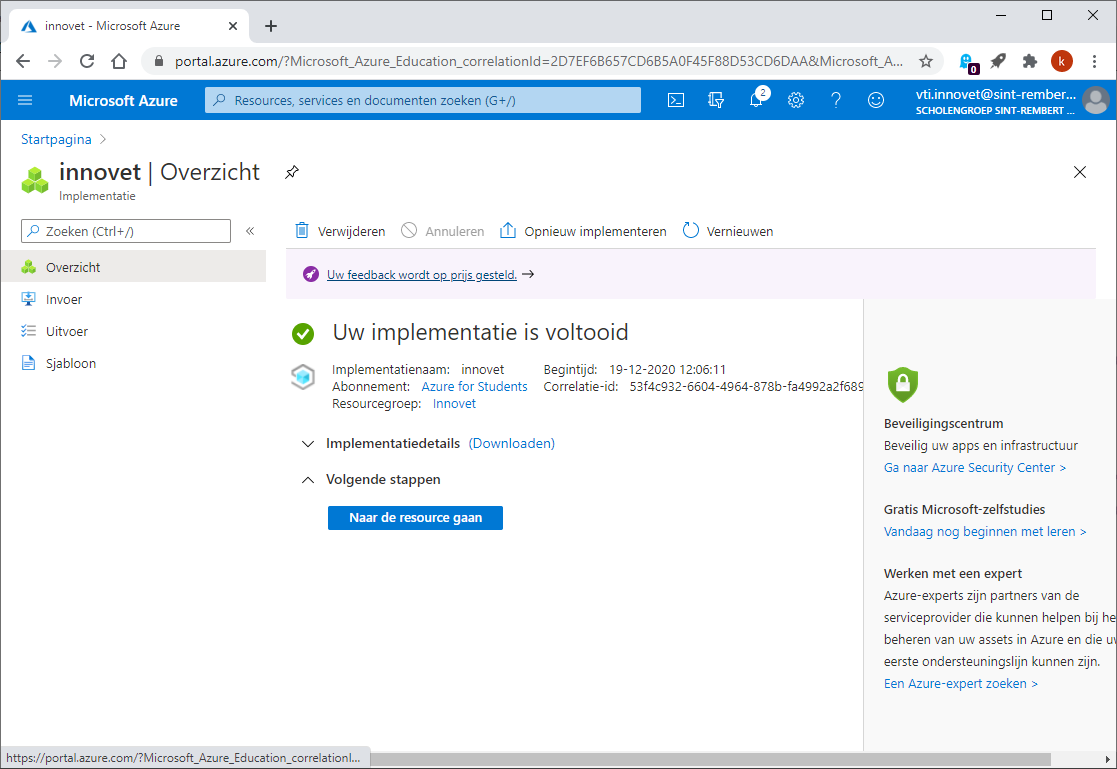This screenshot has height=769, width=1117.
Task: Open the directory and subscription filter icon
Action: click(716, 100)
